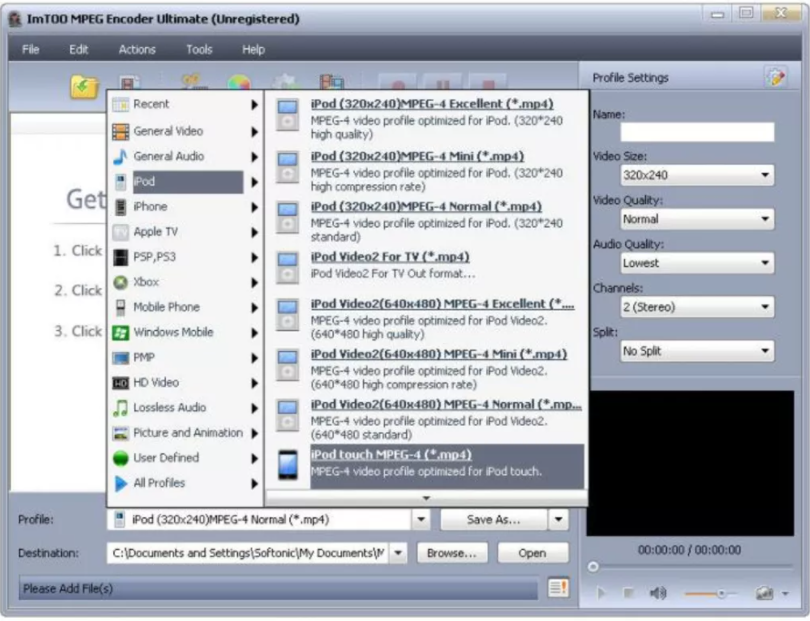
Task: Click the iPod touch device icon
Action: tap(287, 465)
